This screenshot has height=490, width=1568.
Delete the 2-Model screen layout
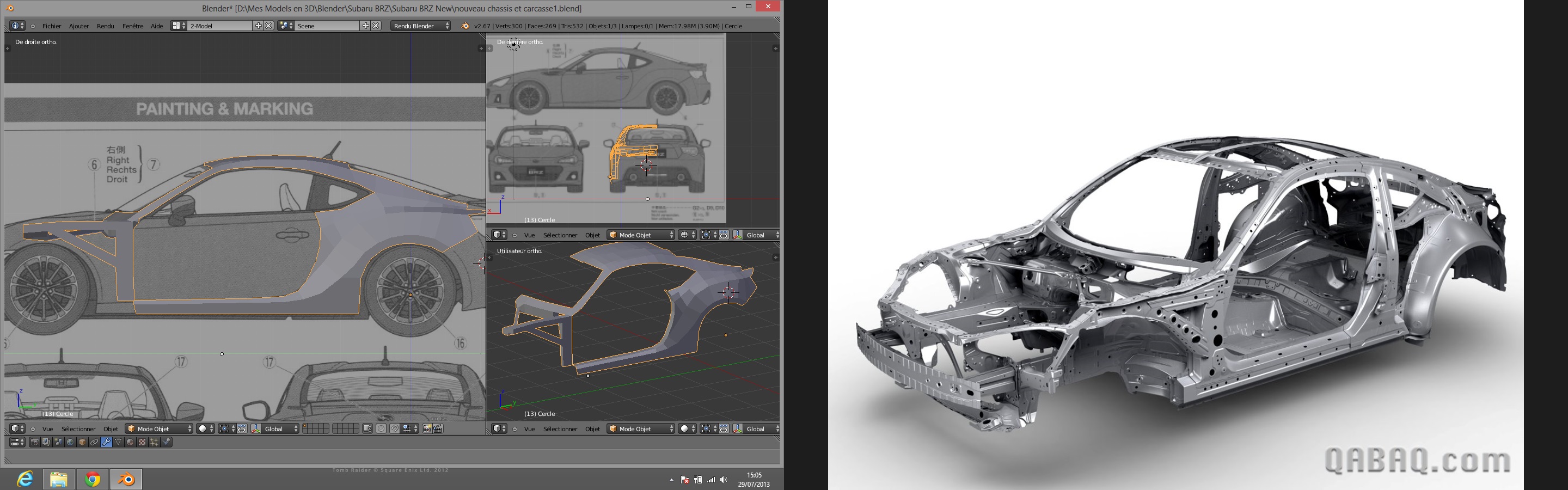click(268, 26)
